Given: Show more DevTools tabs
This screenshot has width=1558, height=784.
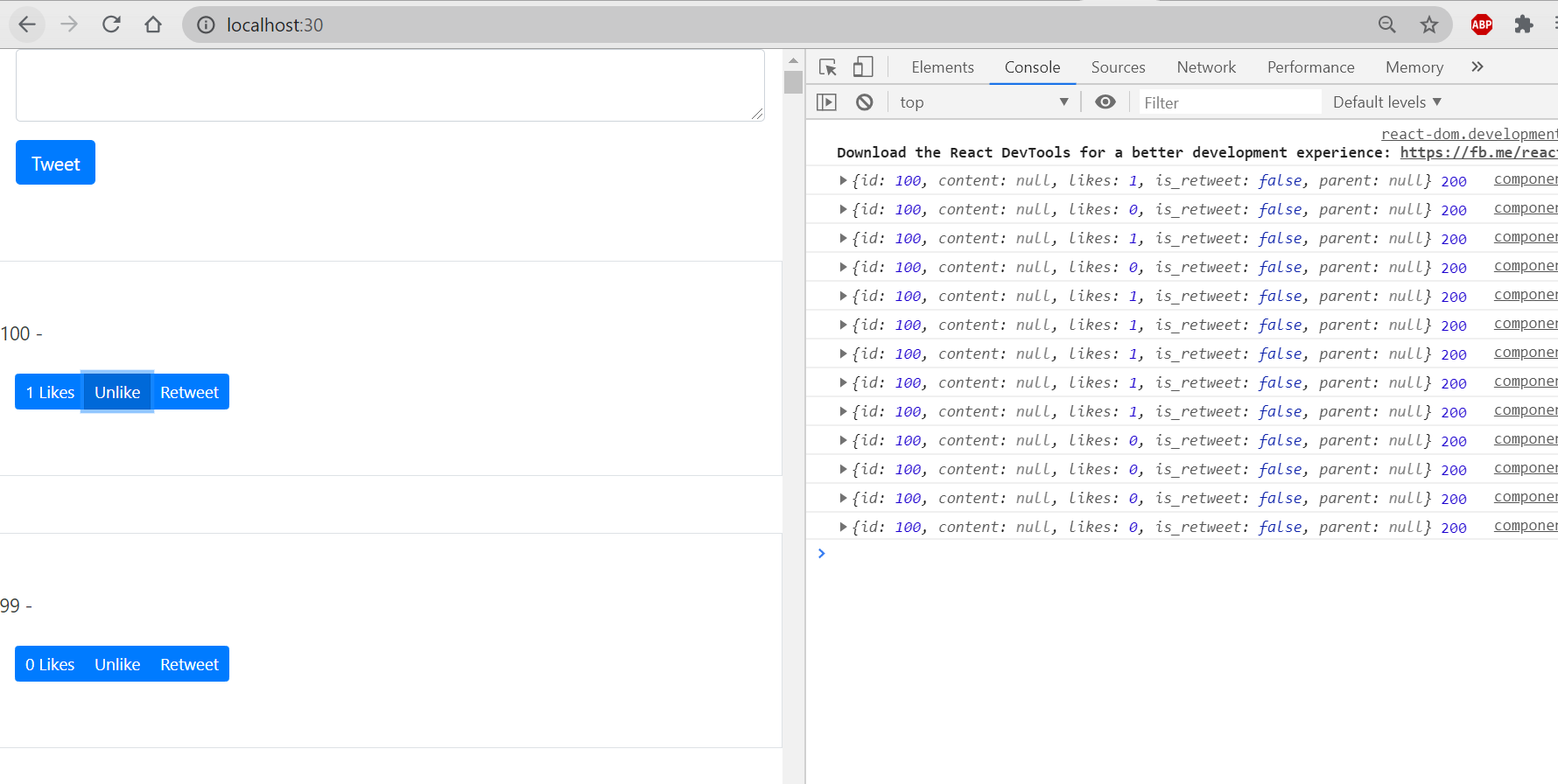Looking at the screenshot, I should pos(1477,67).
